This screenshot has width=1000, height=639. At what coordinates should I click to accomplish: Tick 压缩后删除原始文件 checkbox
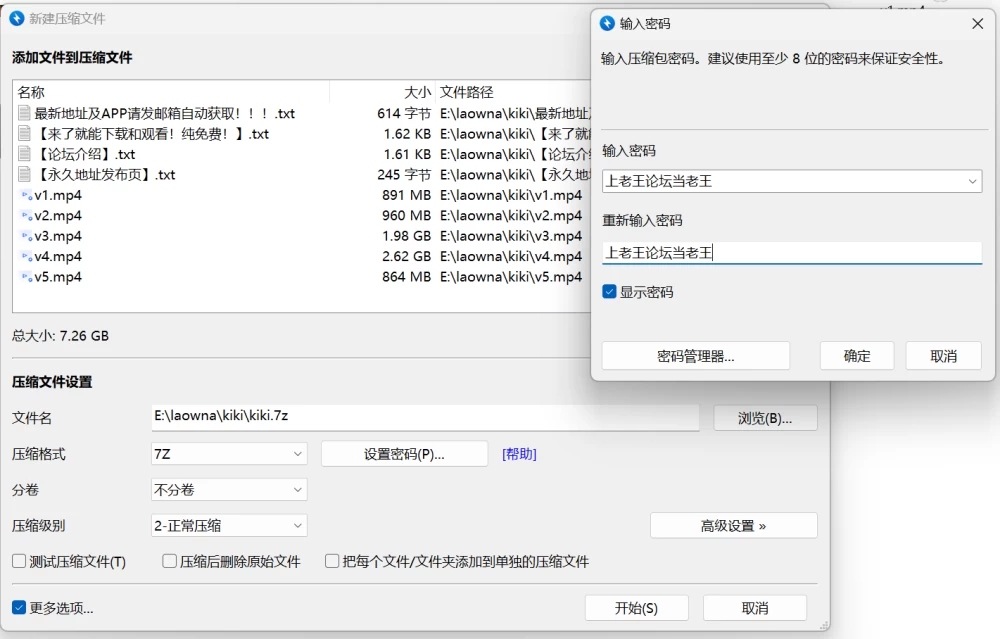click(x=169, y=561)
